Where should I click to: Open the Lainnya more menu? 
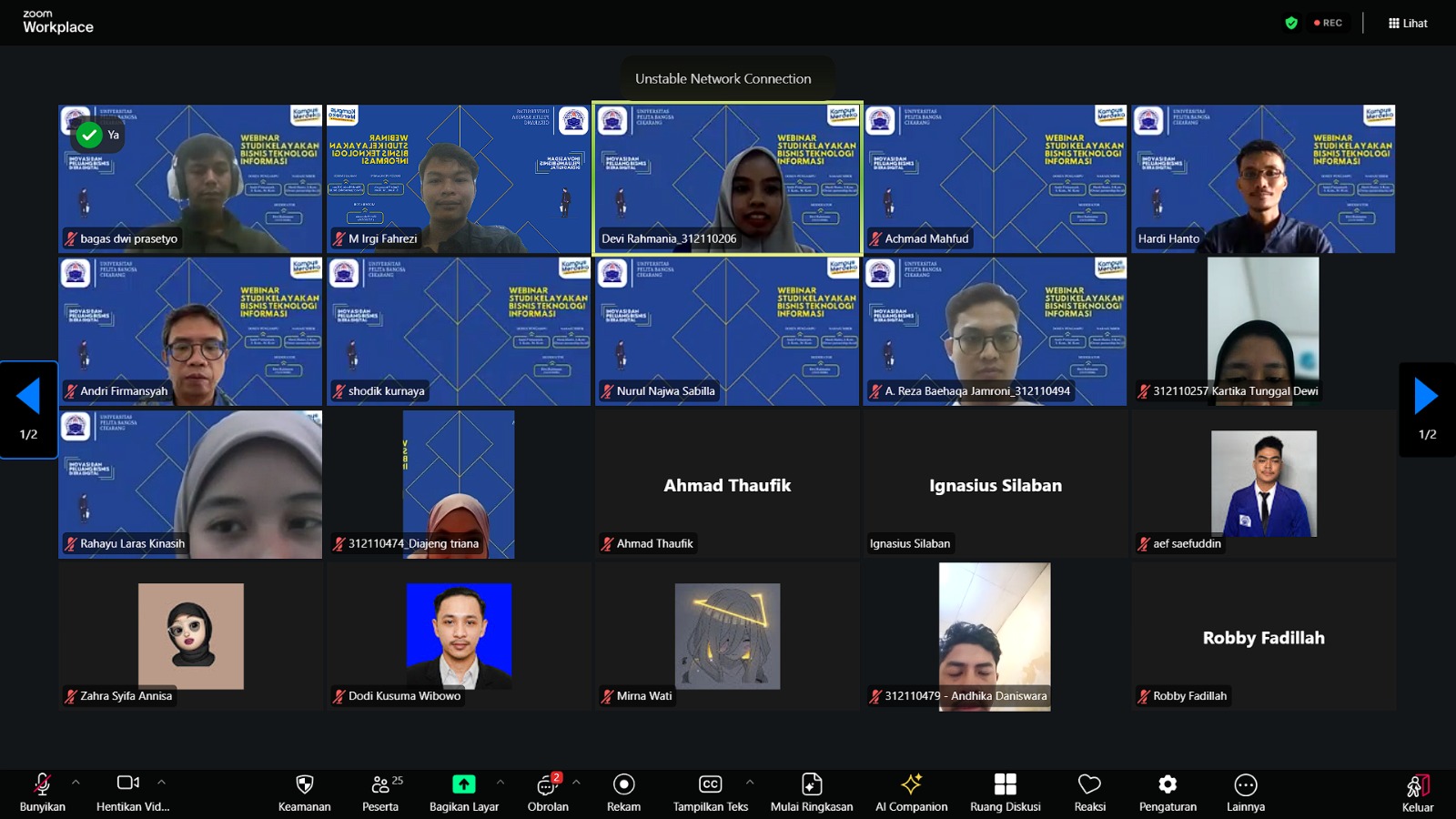1245,784
